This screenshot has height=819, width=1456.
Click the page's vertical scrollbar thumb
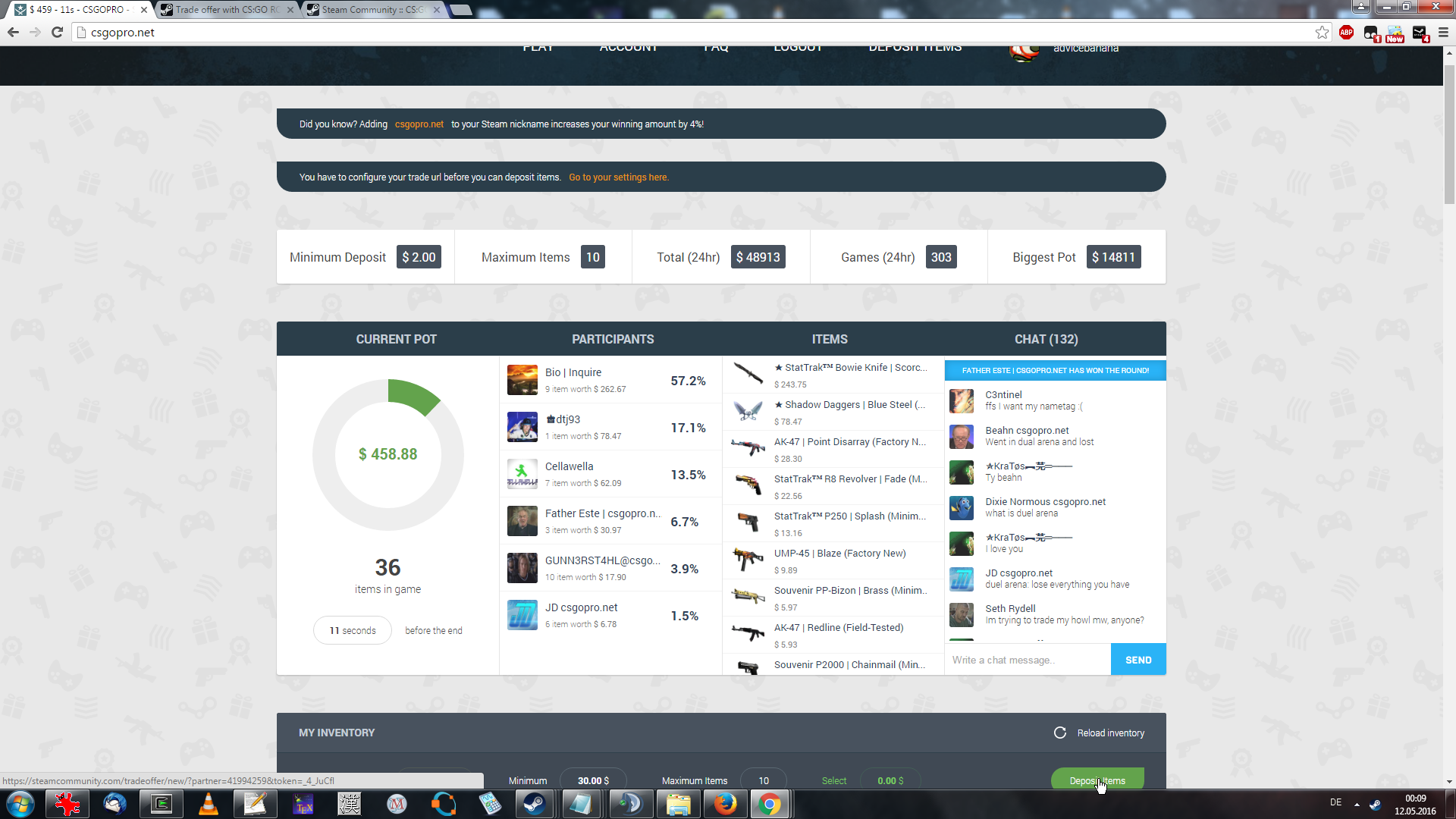tap(1449, 133)
